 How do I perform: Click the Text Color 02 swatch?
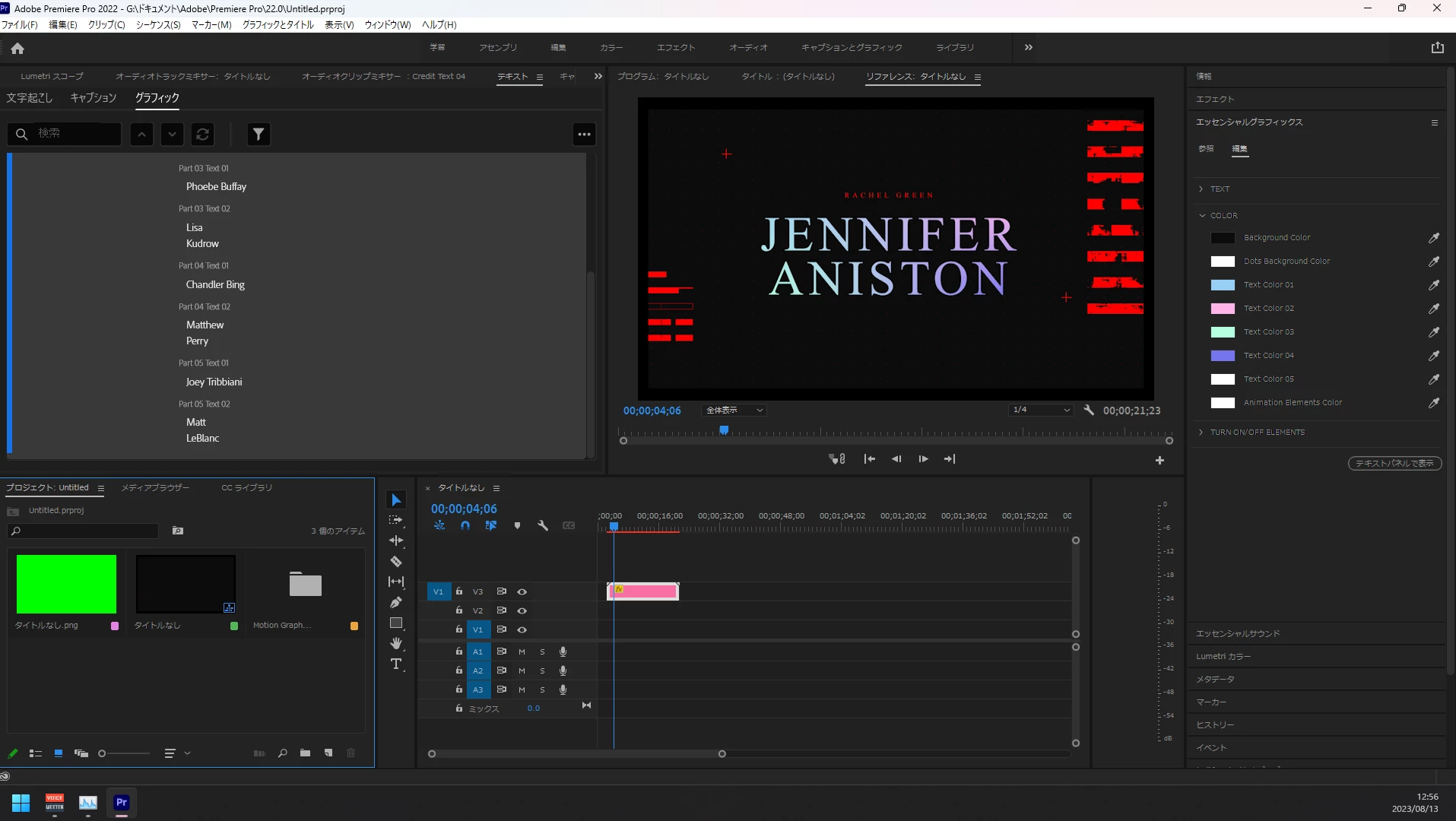point(1223,309)
